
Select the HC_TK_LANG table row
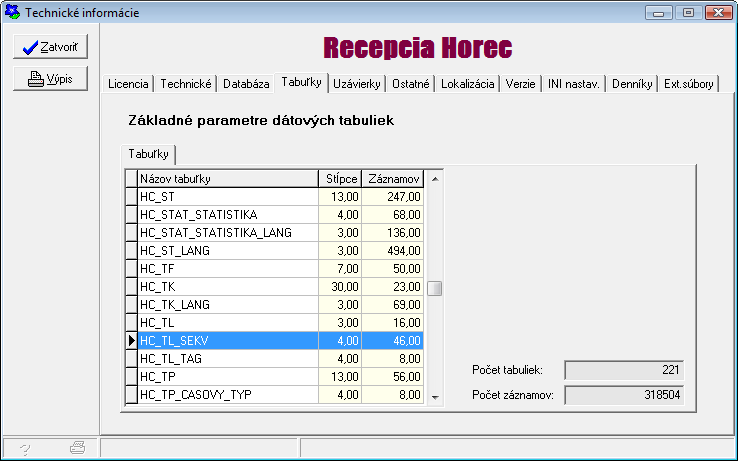point(228,304)
